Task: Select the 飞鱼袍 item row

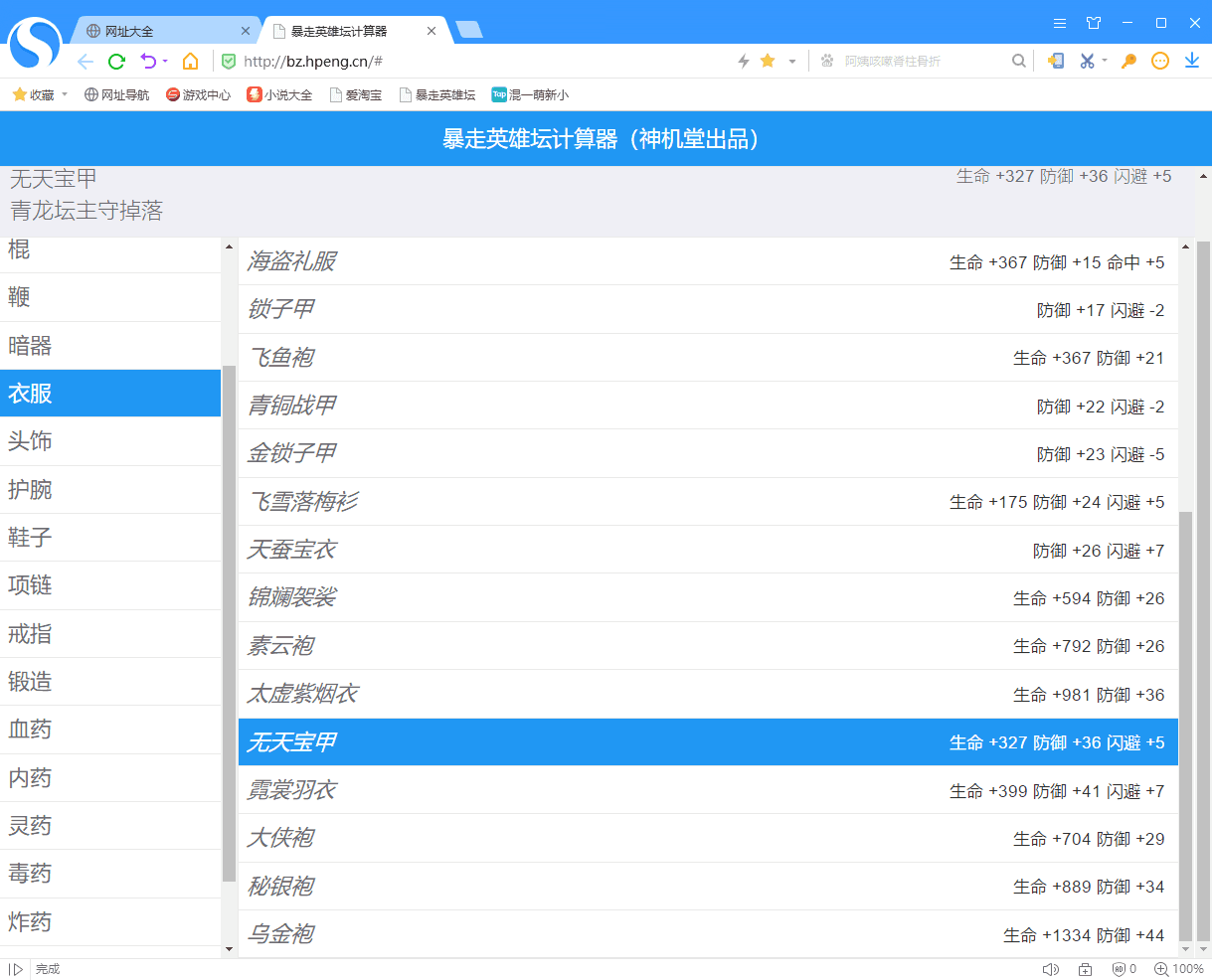Action: (x=708, y=358)
